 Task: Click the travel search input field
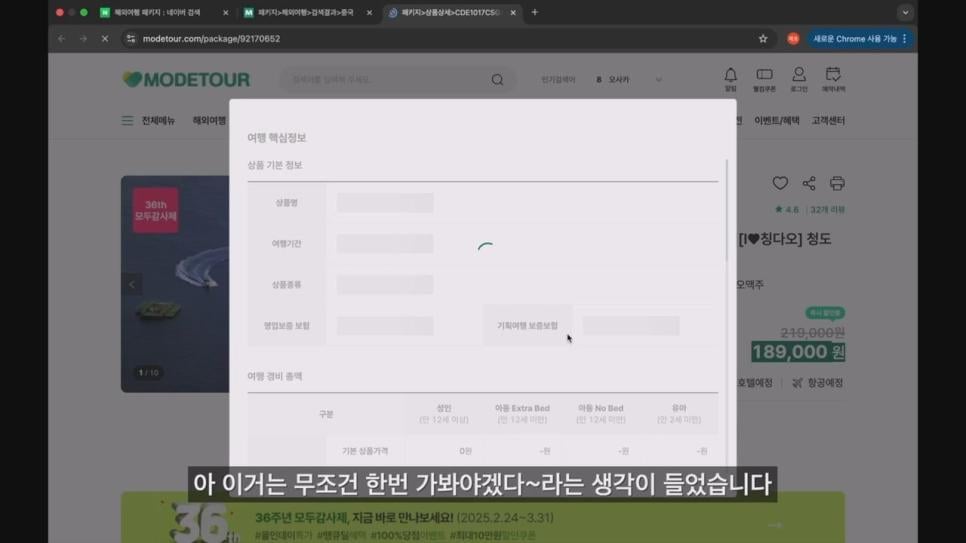[x=385, y=80]
